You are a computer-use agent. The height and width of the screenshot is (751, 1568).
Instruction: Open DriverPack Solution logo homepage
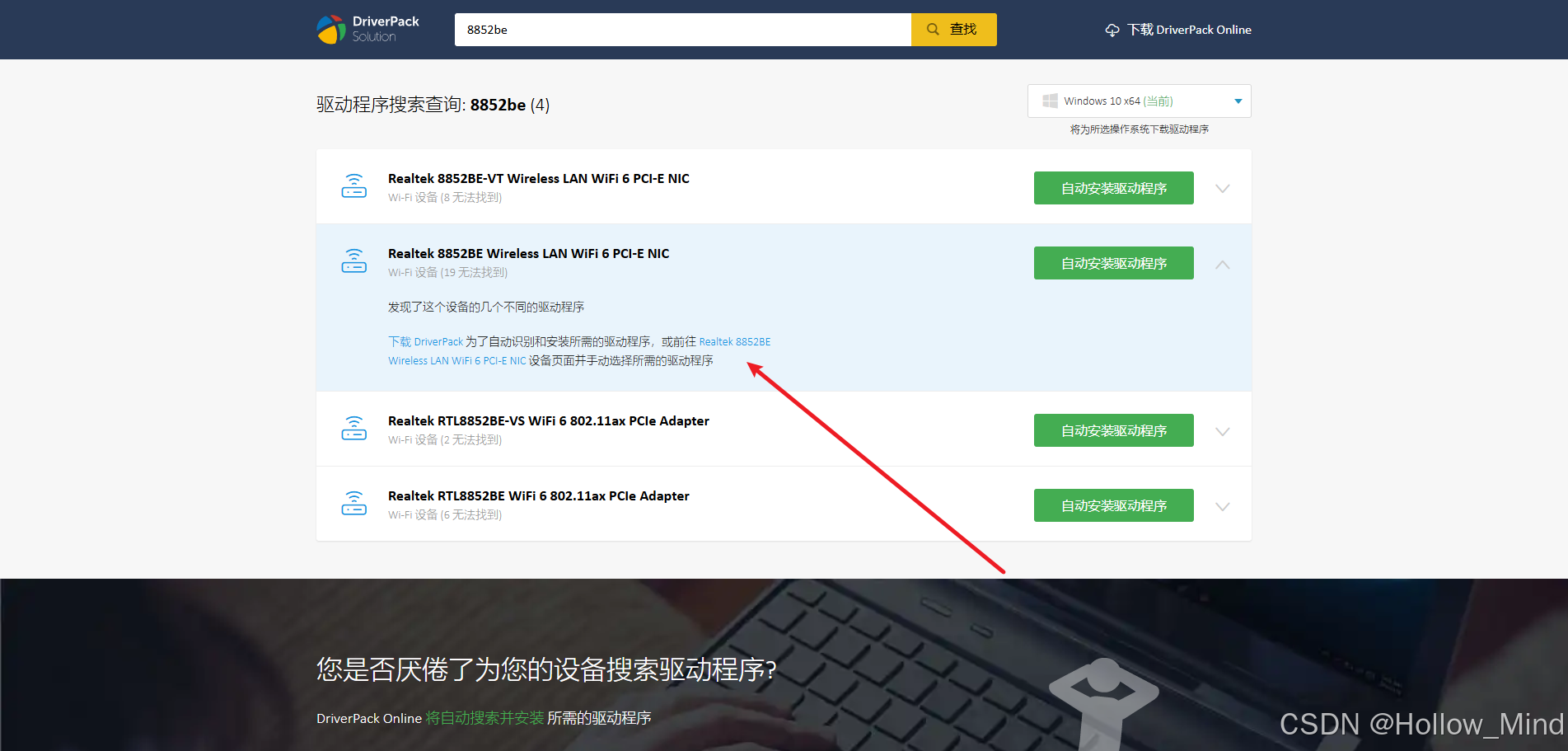[367, 30]
